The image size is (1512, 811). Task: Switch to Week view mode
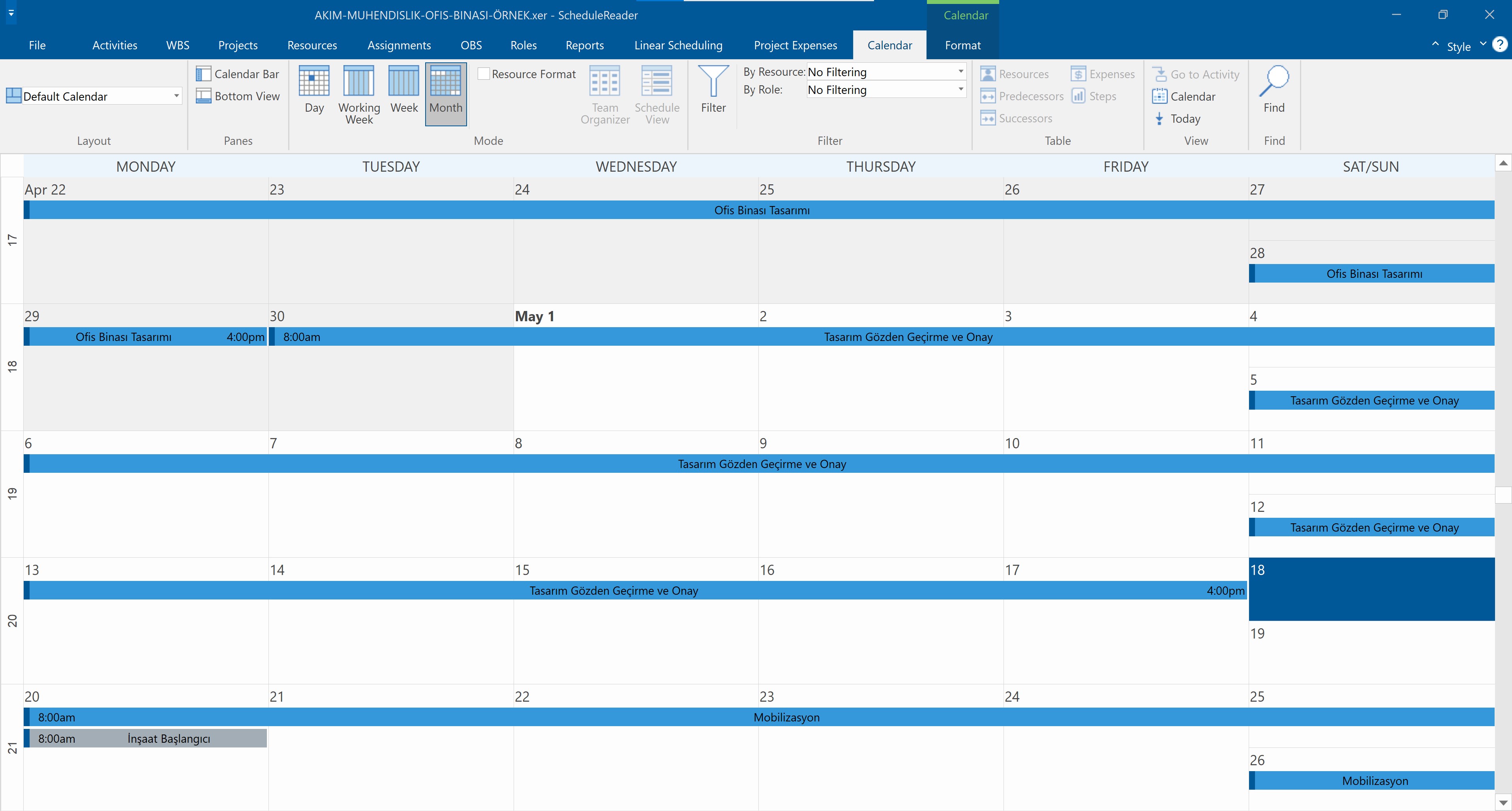(403, 93)
